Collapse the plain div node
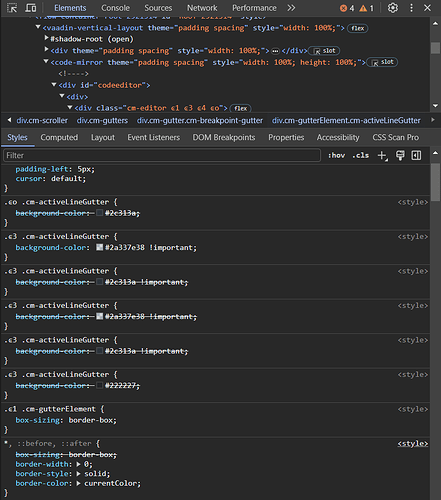The width and height of the screenshot is (441, 500). (x=62, y=96)
